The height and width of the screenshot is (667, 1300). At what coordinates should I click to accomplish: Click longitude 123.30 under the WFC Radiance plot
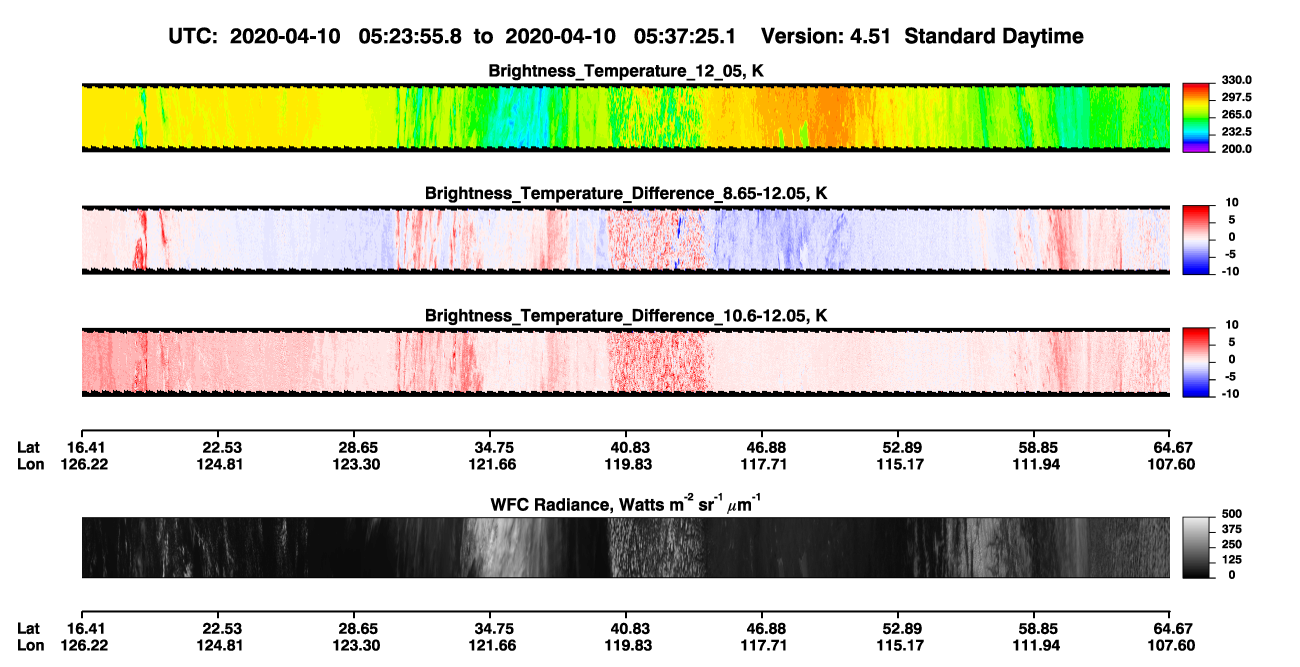point(357,644)
